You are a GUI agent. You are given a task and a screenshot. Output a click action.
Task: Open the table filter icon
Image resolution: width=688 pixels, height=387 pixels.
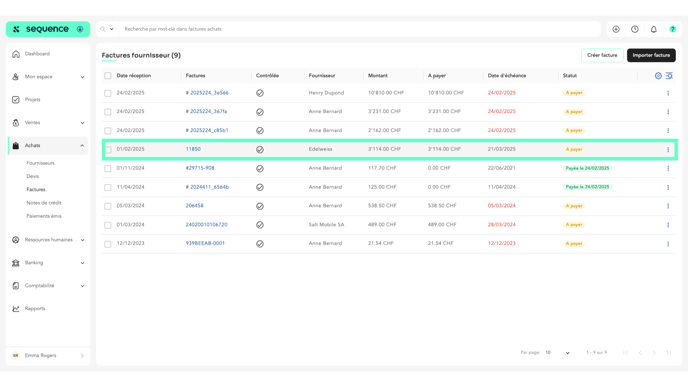click(669, 76)
